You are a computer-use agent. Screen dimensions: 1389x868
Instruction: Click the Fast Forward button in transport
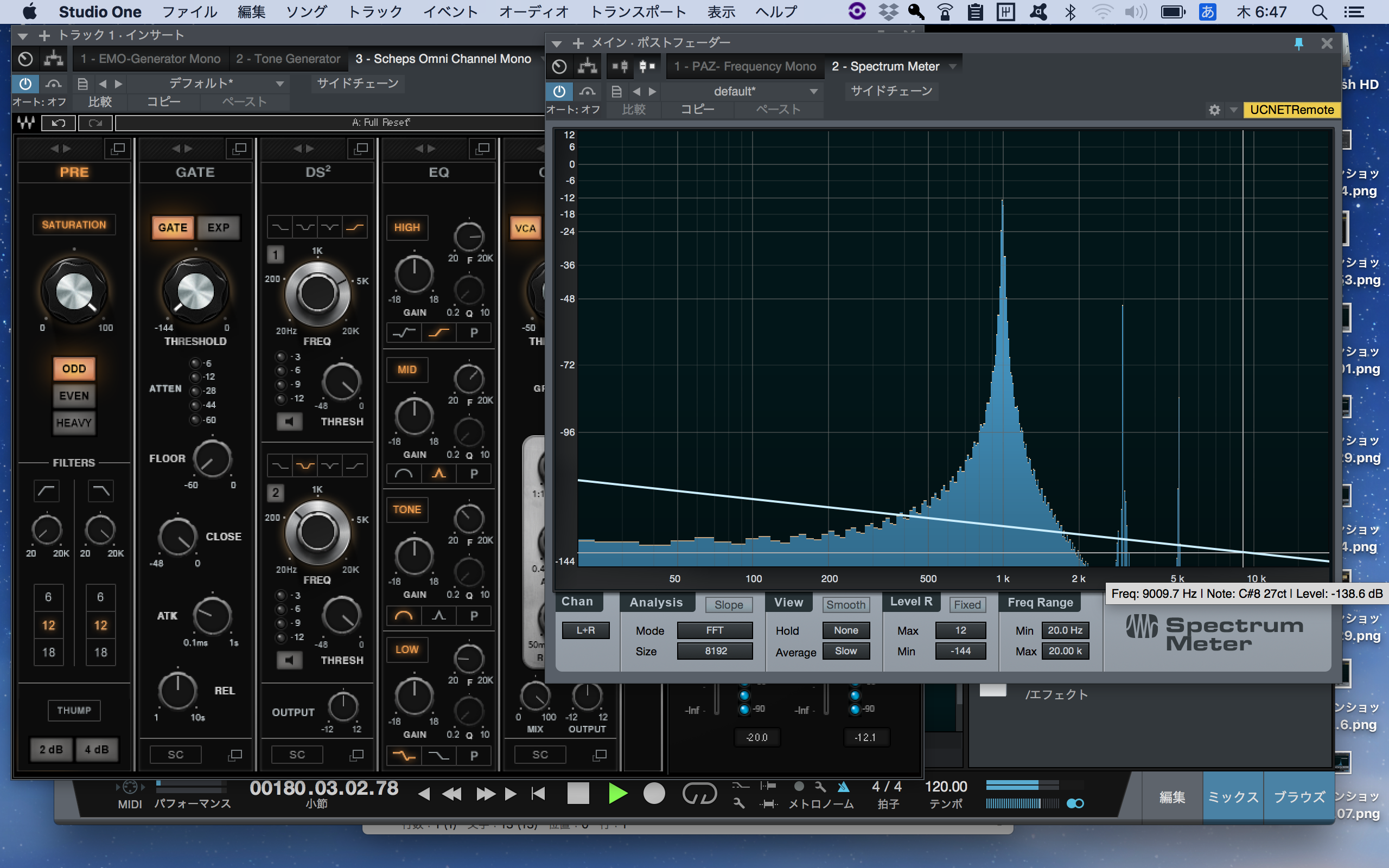point(486,794)
